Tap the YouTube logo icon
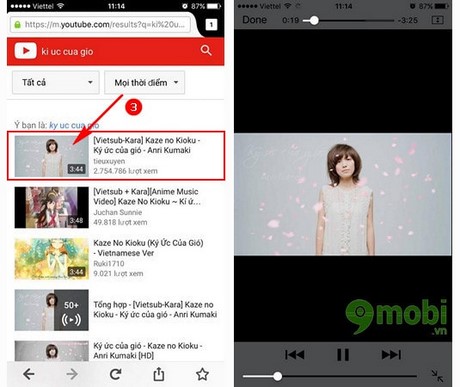 tap(25, 51)
